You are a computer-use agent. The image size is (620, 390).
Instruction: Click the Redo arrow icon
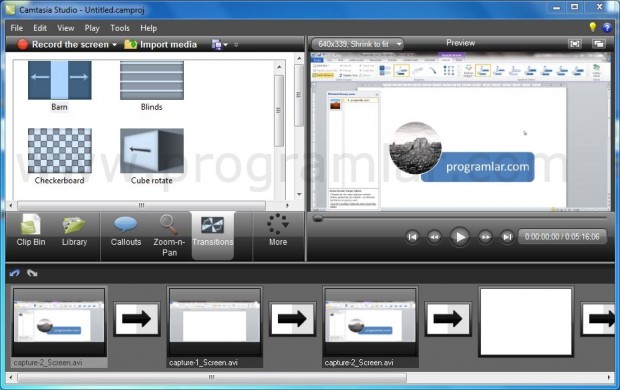(x=32, y=273)
